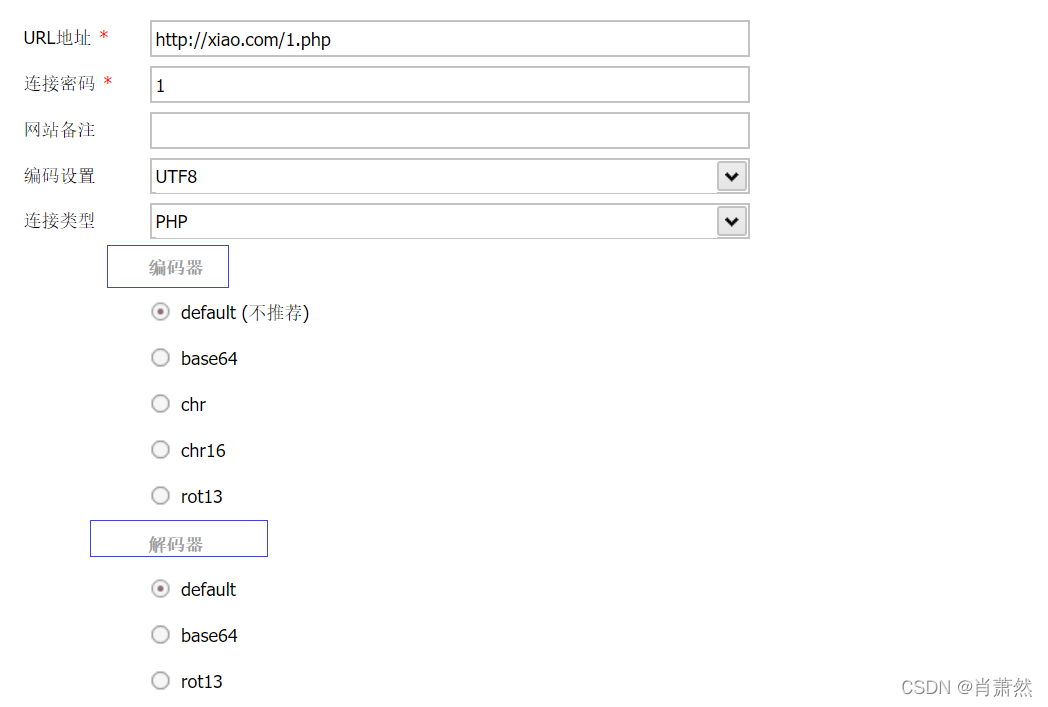
Task: Click the URL地址 field label
Action: click(57, 38)
